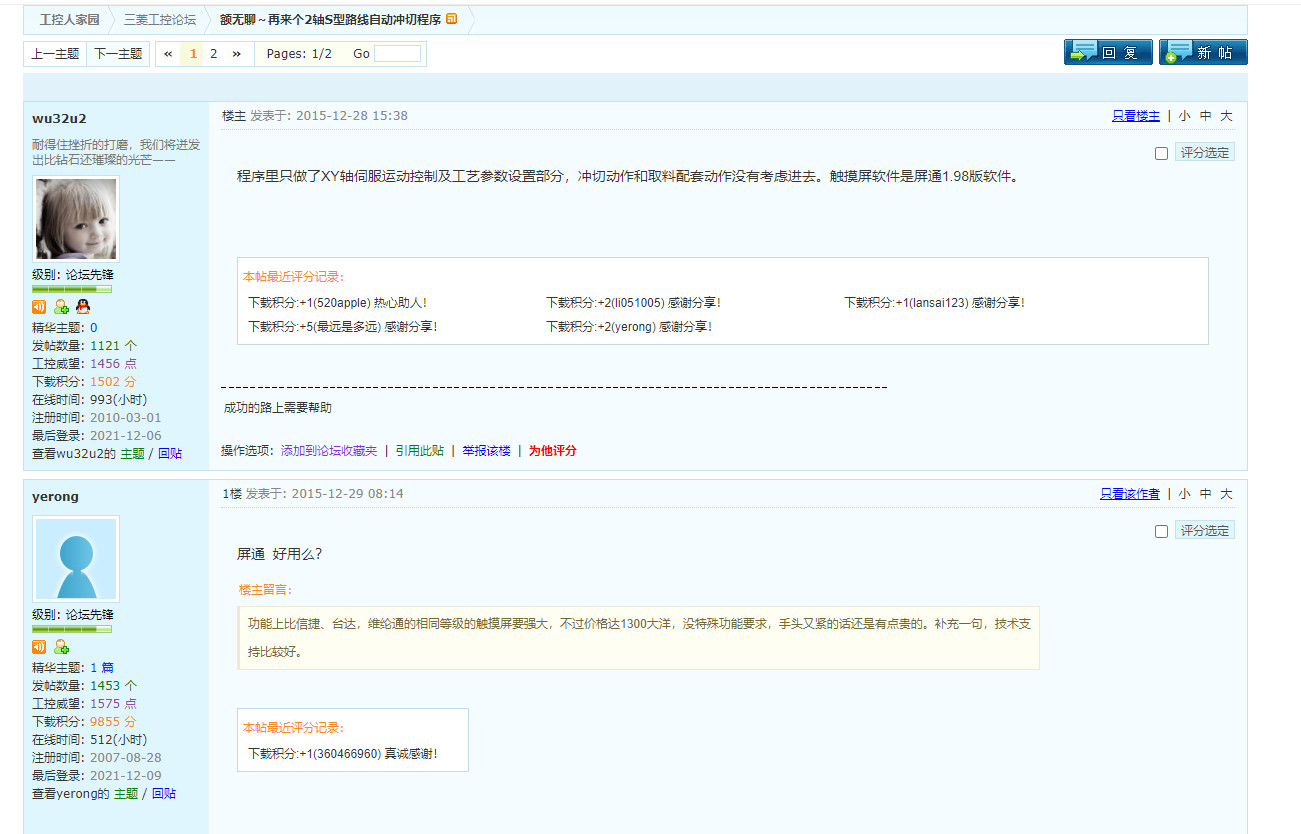This screenshot has height=834, width=1301.
Task: Open 三菱工控论坛 breadcrumb
Action: pyautogui.click(x=160, y=20)
